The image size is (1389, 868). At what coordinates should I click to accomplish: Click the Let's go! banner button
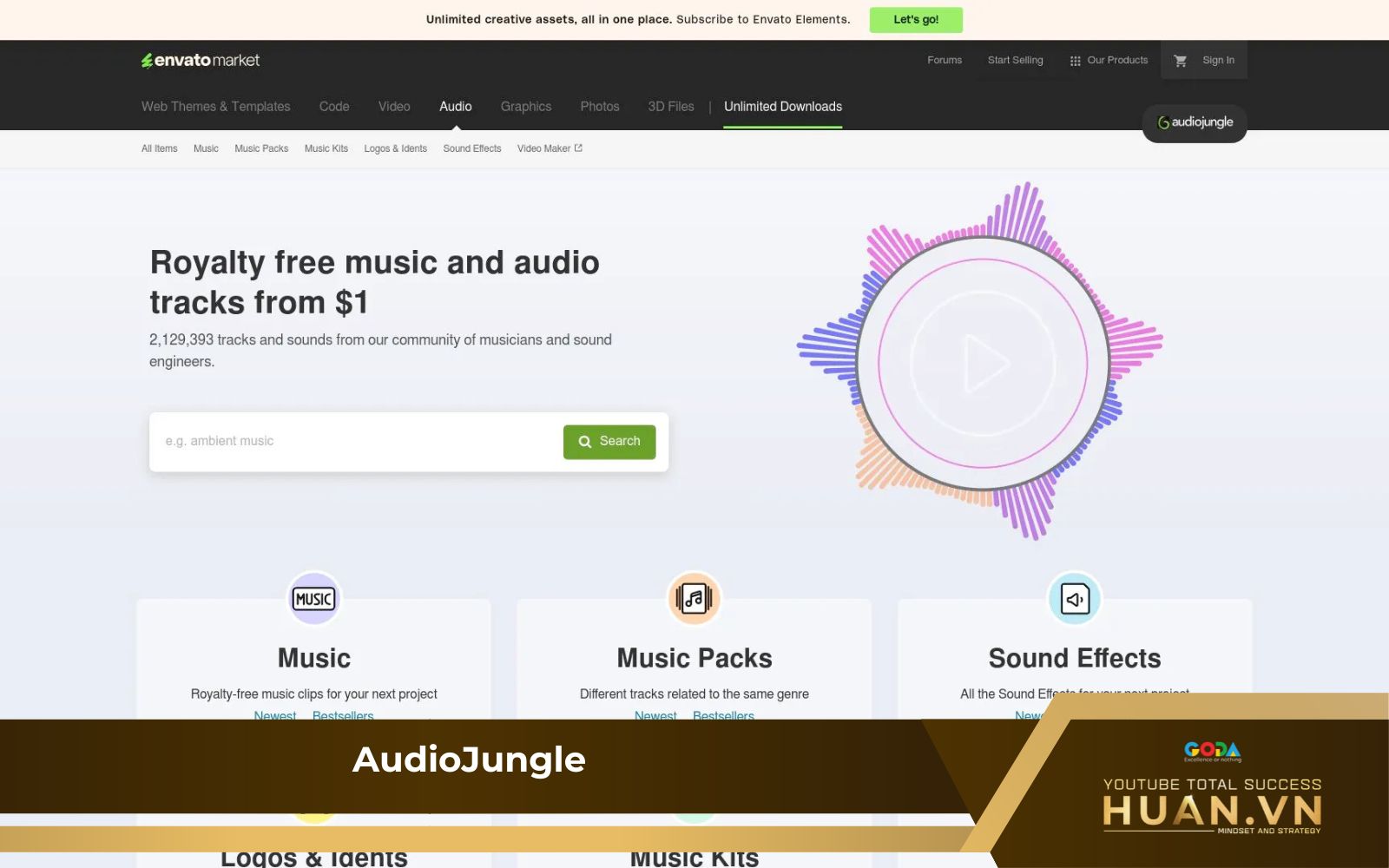916,19
